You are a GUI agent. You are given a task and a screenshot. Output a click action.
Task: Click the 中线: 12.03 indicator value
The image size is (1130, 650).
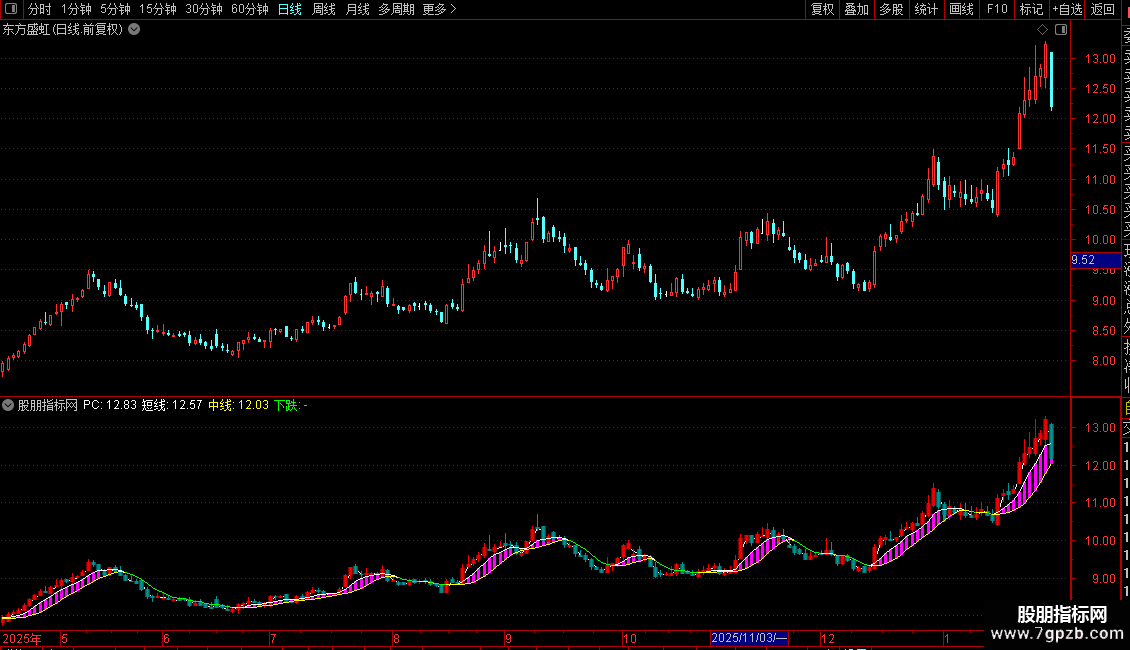click(x=239, y=405)
